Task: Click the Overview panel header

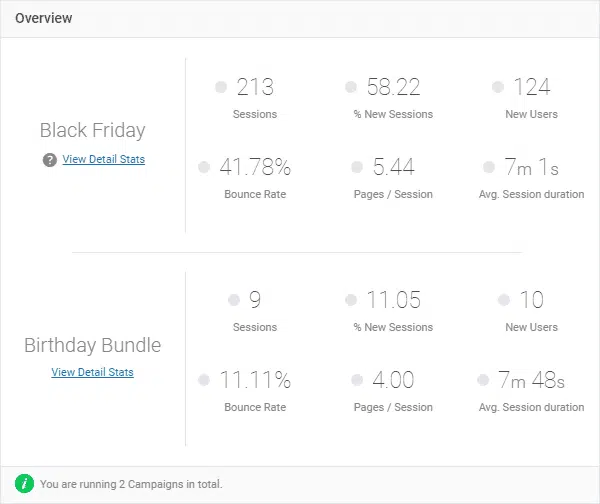Action: click(300, 19)
